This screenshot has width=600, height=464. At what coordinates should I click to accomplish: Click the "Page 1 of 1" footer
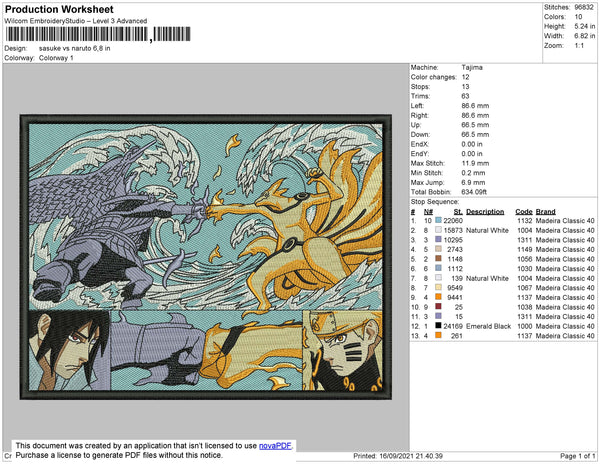tap(577, 456)
